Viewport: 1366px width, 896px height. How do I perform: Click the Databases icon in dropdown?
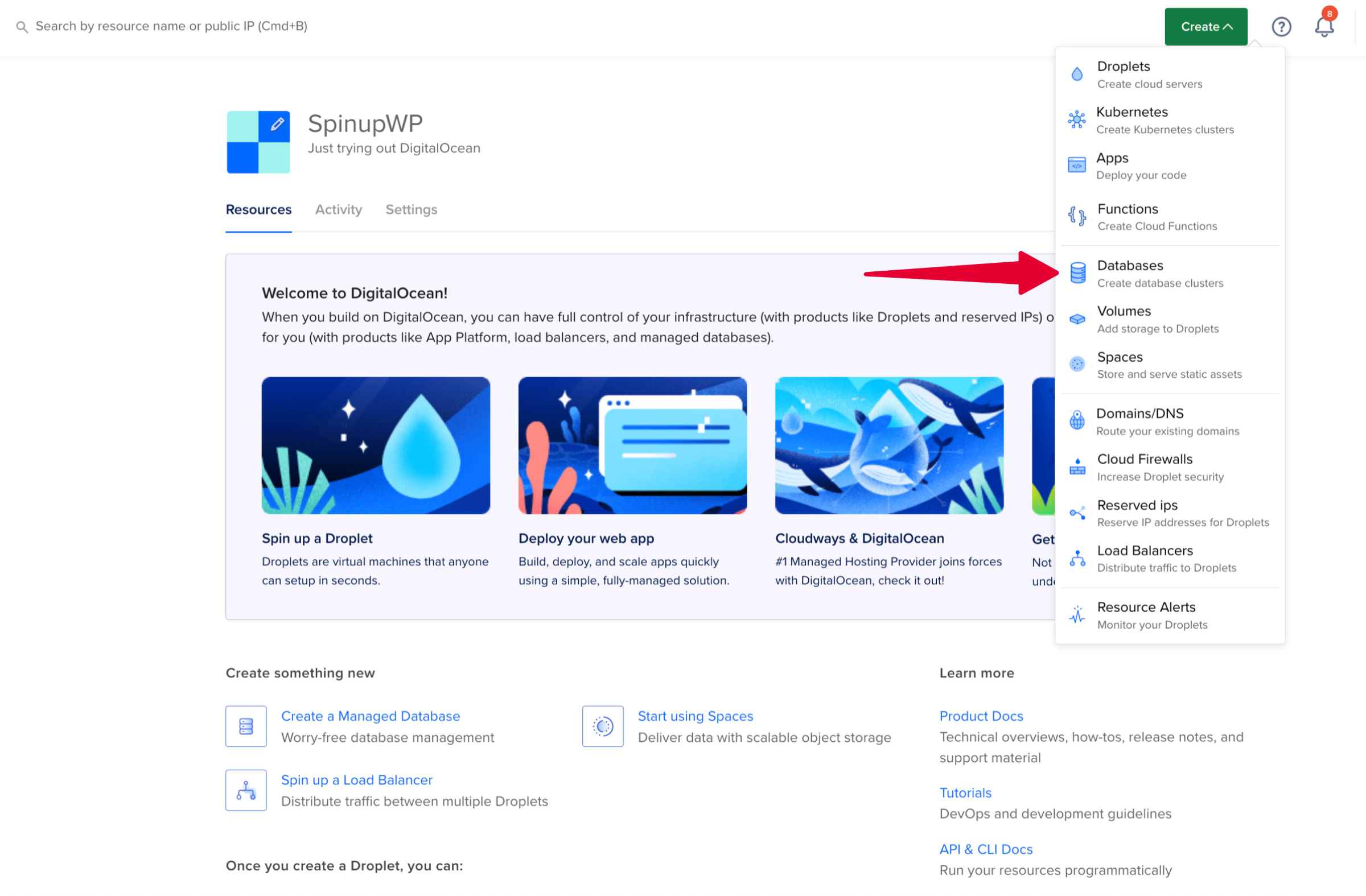[1076, 271]
